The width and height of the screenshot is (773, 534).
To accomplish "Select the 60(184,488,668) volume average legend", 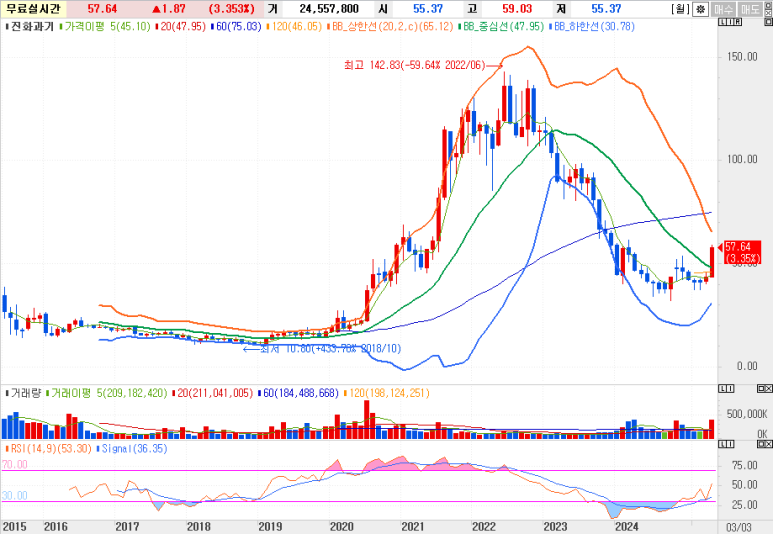I will point(301,393).
